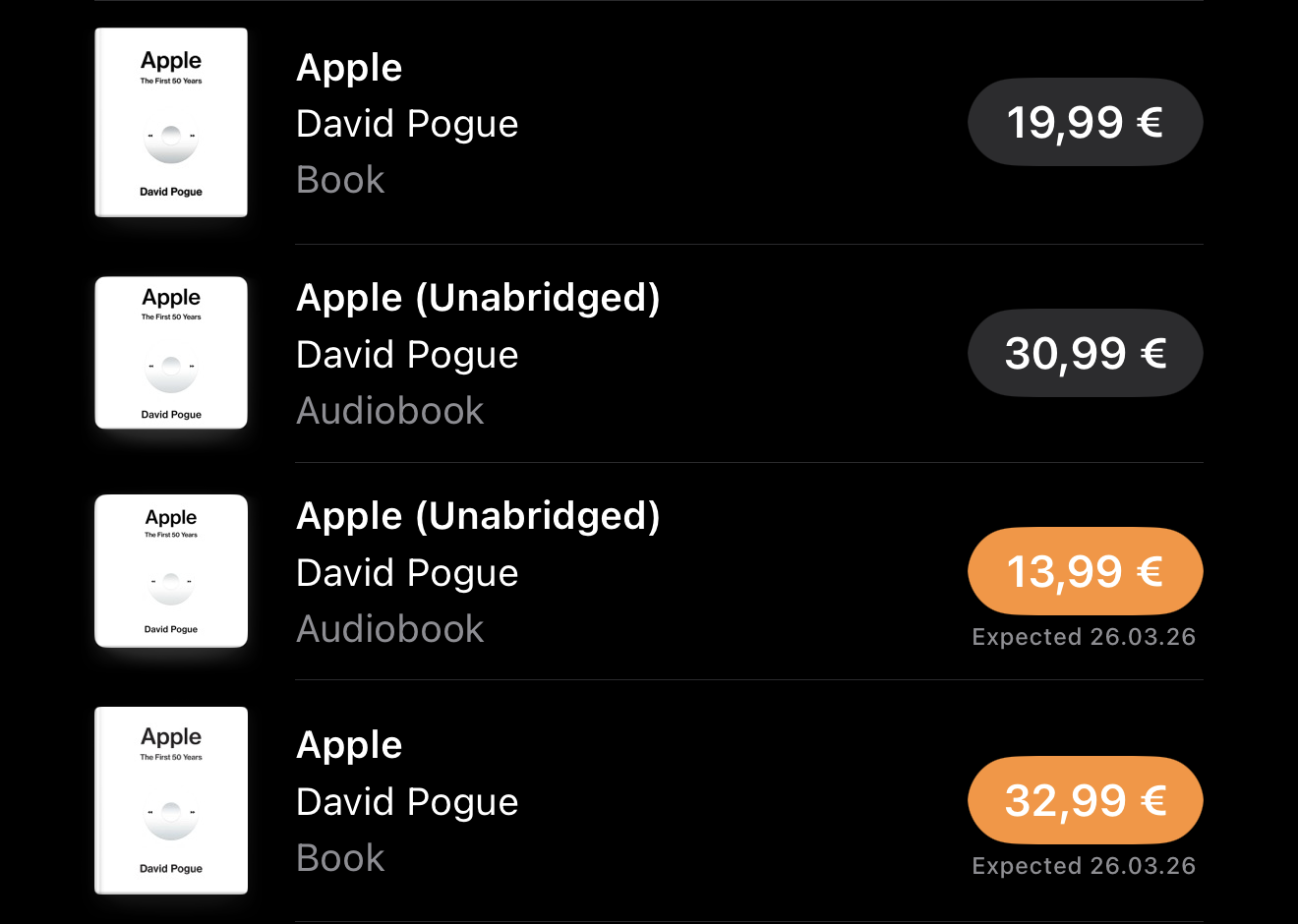Screen dimensions: 1298x924
Task: Click "Expected 26.03.26" under the 13,99 € button
Action: [1084, 637]
